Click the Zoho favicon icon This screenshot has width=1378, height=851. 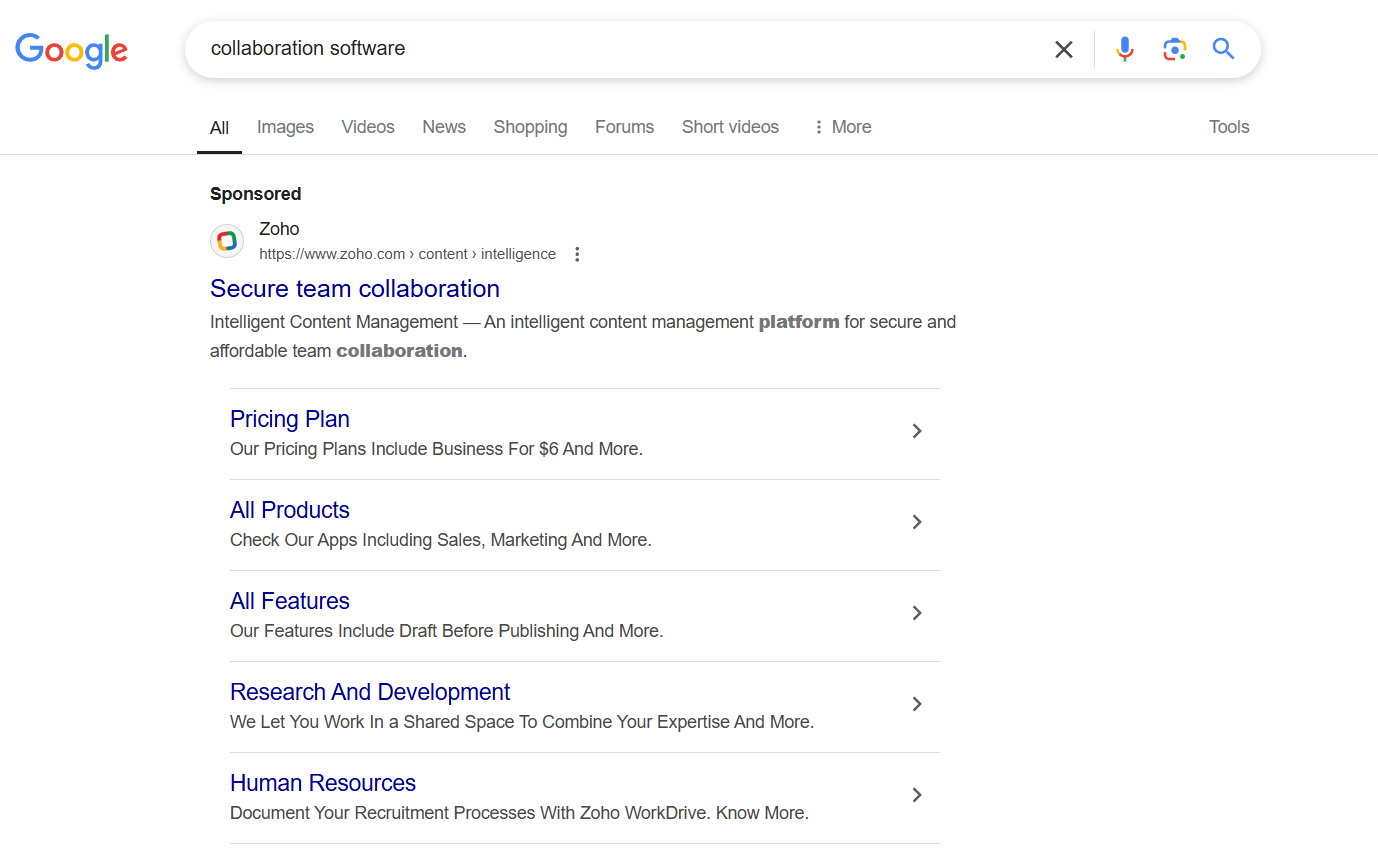pos(227,241)
